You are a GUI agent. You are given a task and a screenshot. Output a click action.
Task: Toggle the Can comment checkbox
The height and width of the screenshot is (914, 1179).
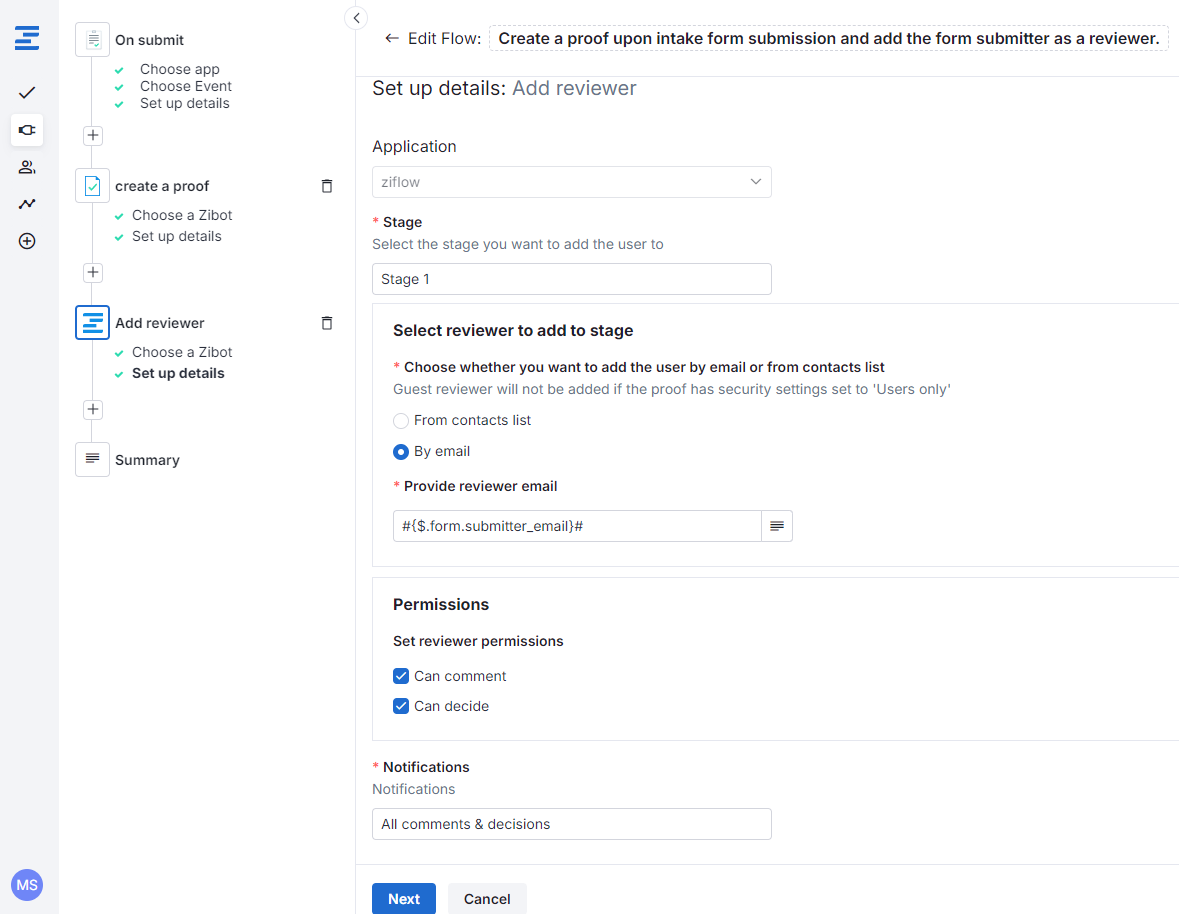(x=401, y=676)
